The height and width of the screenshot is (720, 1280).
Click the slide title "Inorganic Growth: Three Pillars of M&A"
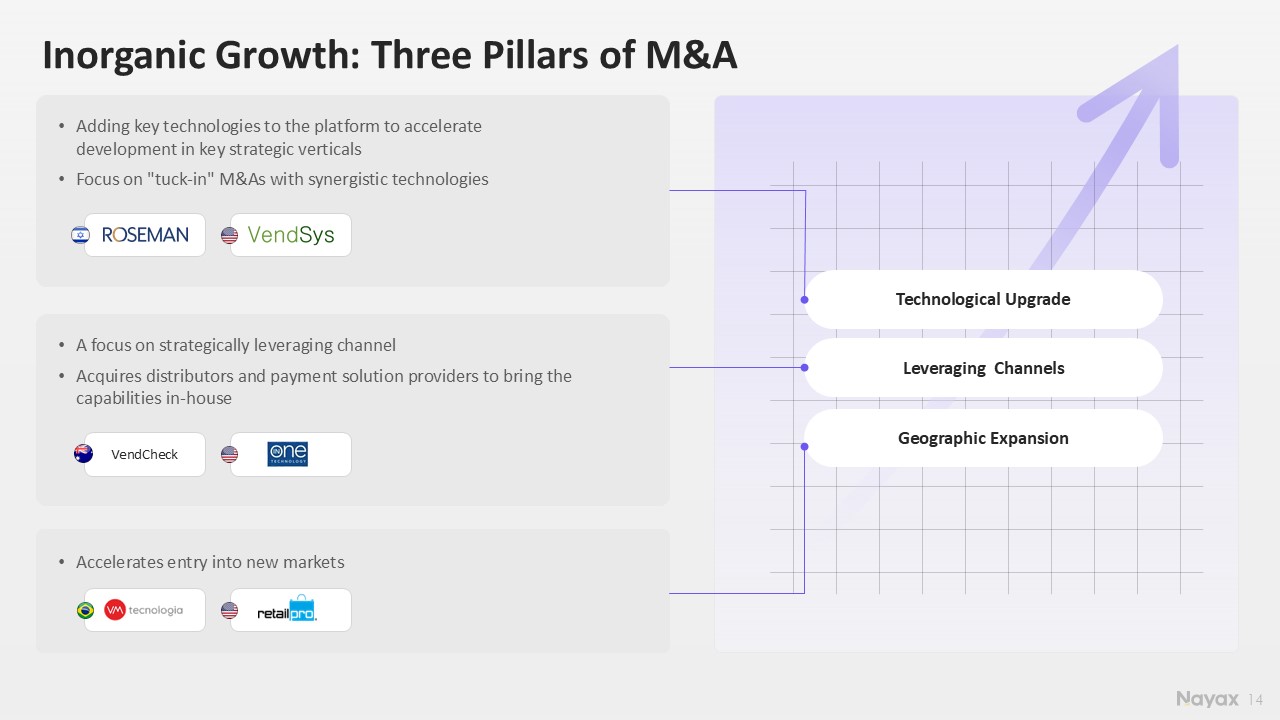pyautogui.click(x=390, y=56)
